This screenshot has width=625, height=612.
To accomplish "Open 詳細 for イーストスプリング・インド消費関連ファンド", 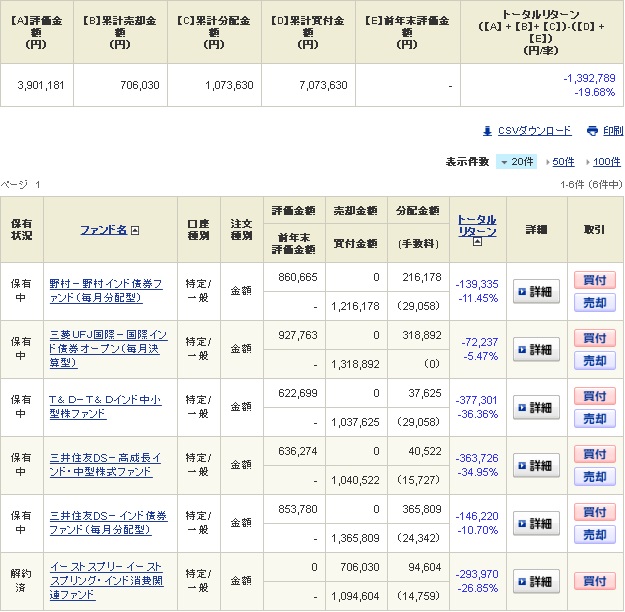I will 536,581.
